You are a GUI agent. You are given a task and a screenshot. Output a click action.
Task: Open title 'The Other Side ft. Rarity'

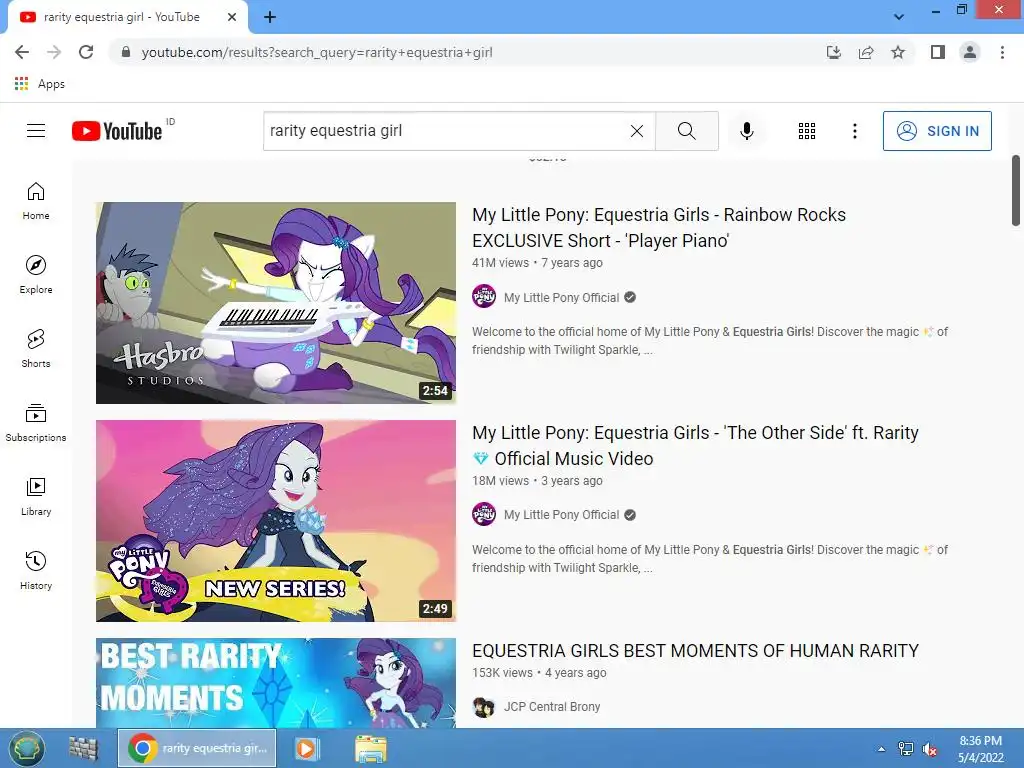[695, 445]
